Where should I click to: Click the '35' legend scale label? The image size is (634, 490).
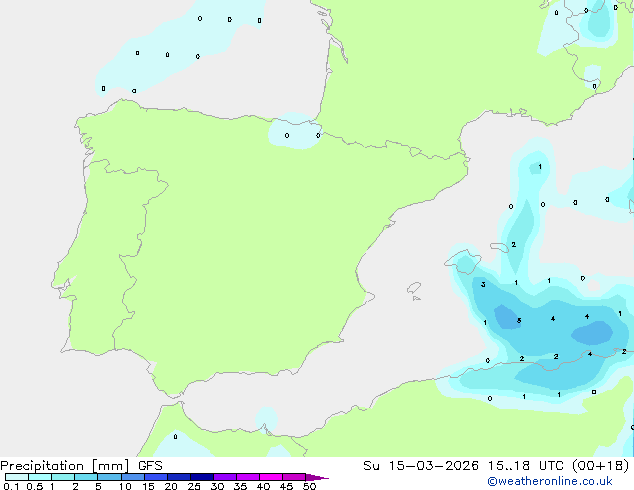(240, 486)
